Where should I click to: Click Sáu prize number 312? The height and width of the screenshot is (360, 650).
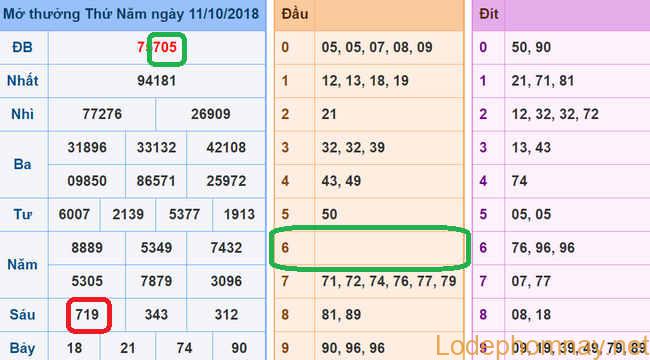tap(226, 314)
